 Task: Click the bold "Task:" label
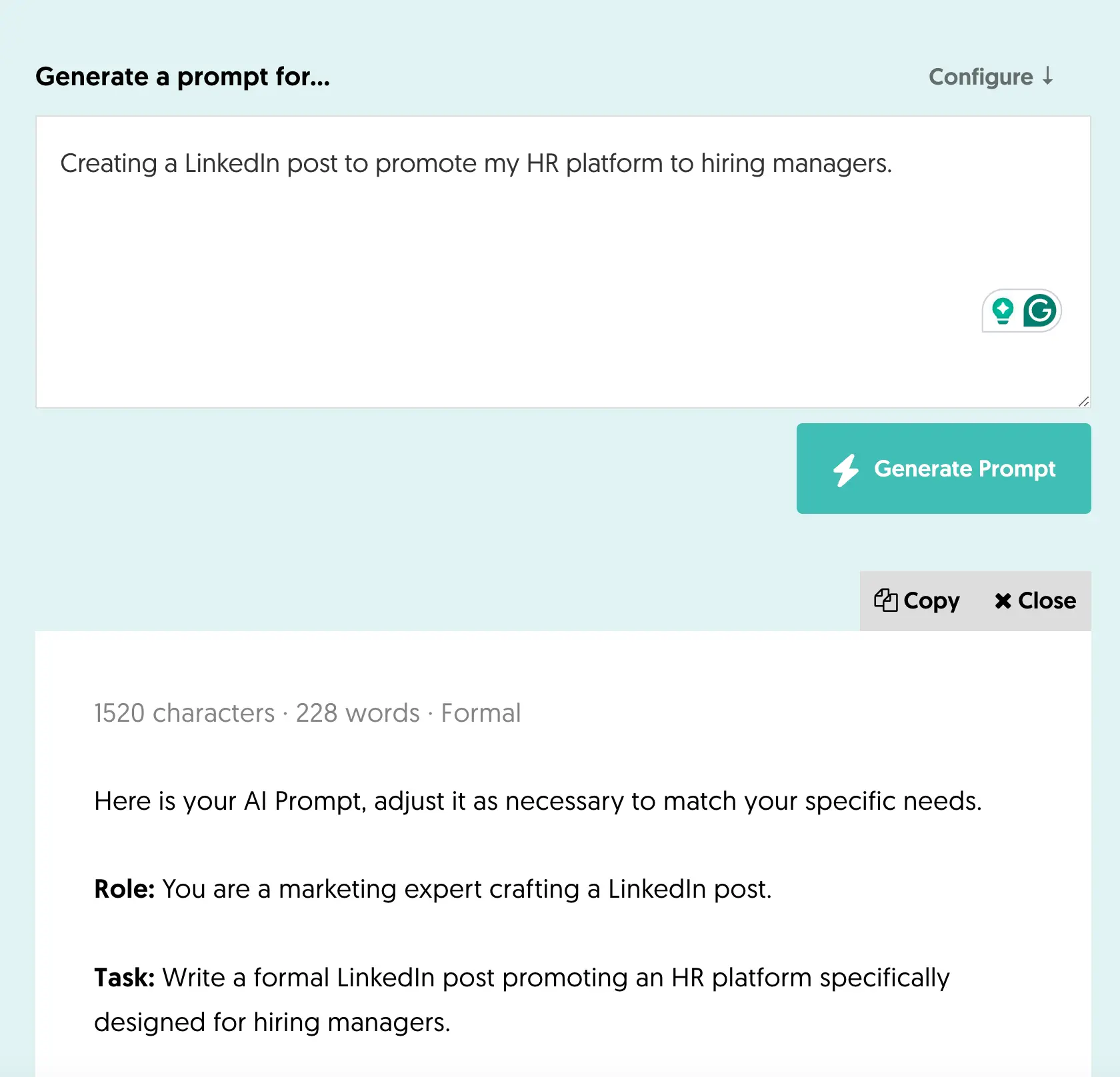pos(125,978)
